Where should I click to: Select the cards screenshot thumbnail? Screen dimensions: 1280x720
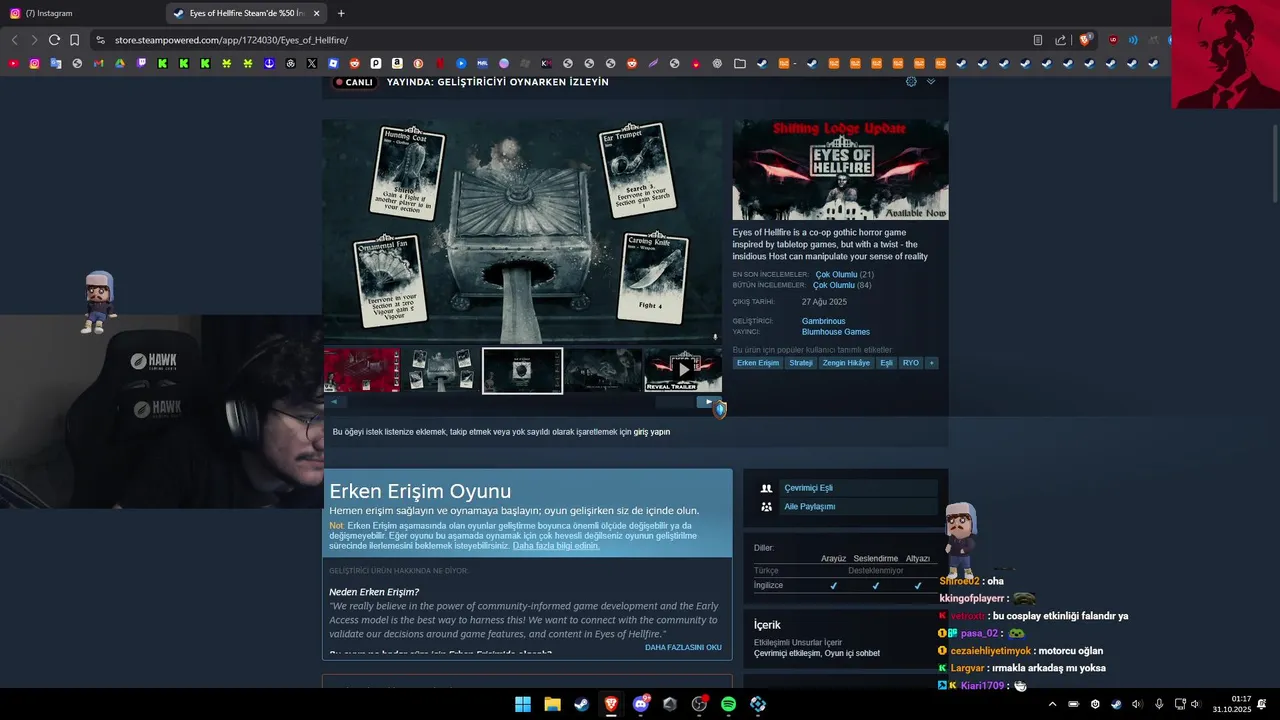[x=441, y=370]
